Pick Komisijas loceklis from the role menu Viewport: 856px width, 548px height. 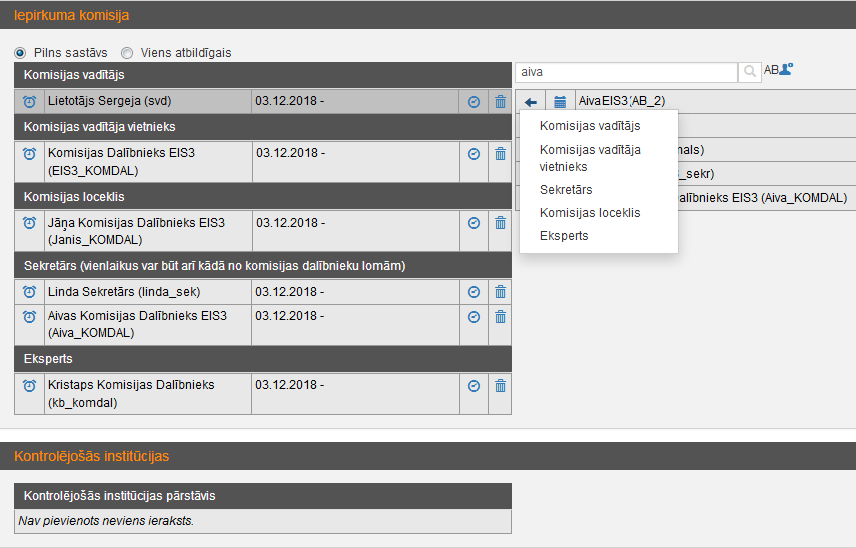pyautogui.click(x=590, y=213)
